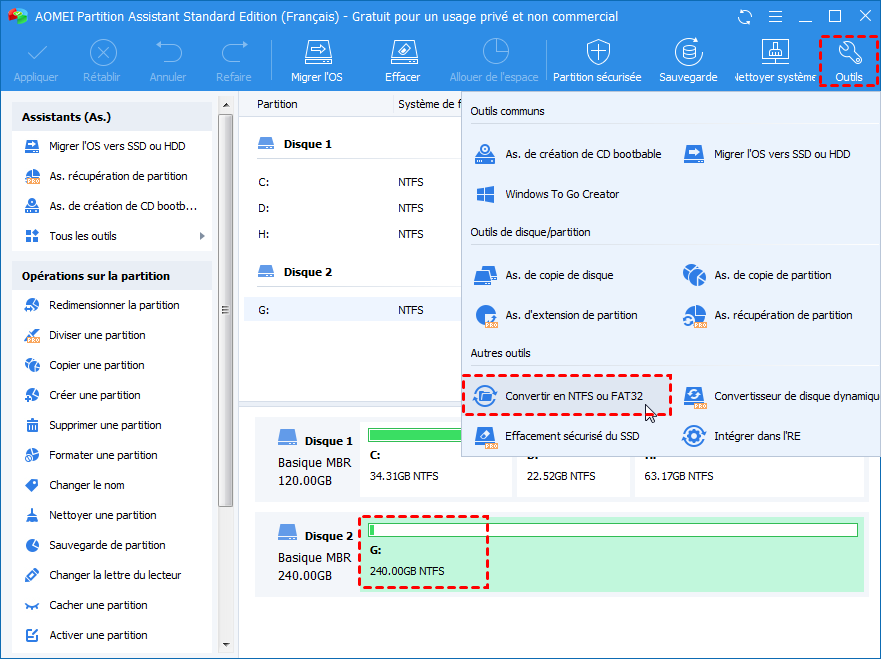The image size is (881, 659).
Task: Open As. de copie de disque
Action: pos(544,275)
